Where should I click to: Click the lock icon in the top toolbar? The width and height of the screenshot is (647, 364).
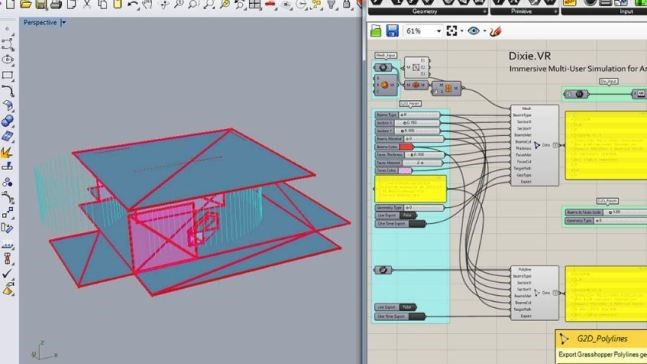coord(347,5)
